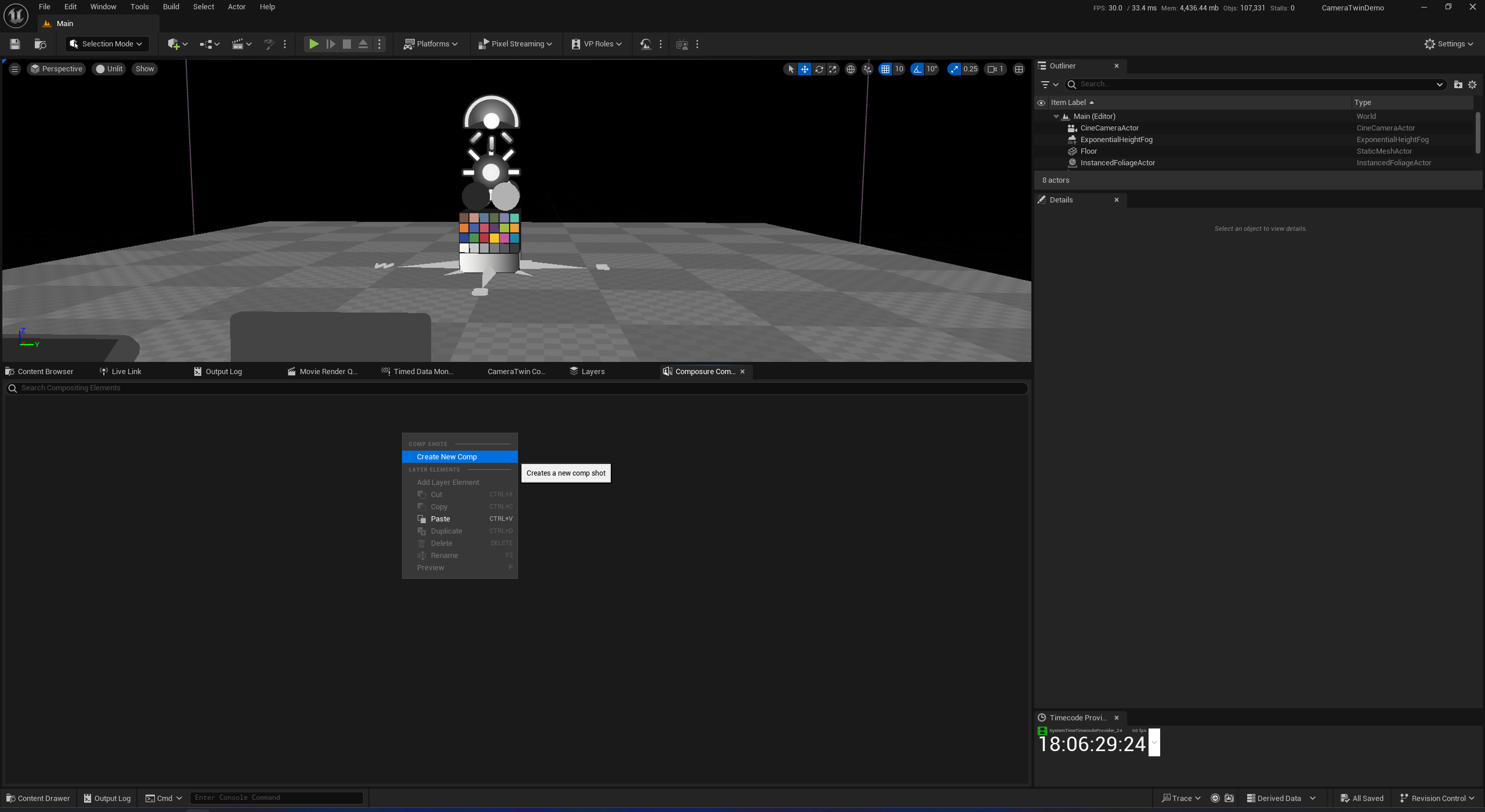Image resolution: width=1485 pixels, height=812 pixels.
Task: Collapse the Main (Editor) tree node
Action: 1056,117
